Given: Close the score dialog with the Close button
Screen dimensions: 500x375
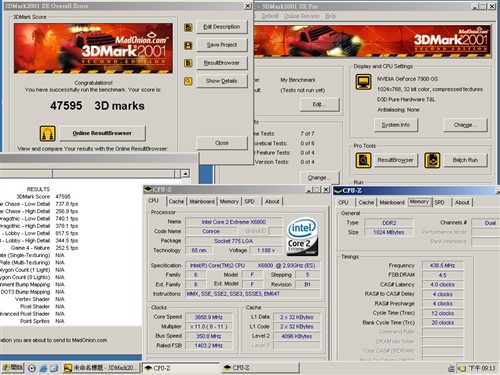Looking at the screenshot, I should (x=222, y=143).
